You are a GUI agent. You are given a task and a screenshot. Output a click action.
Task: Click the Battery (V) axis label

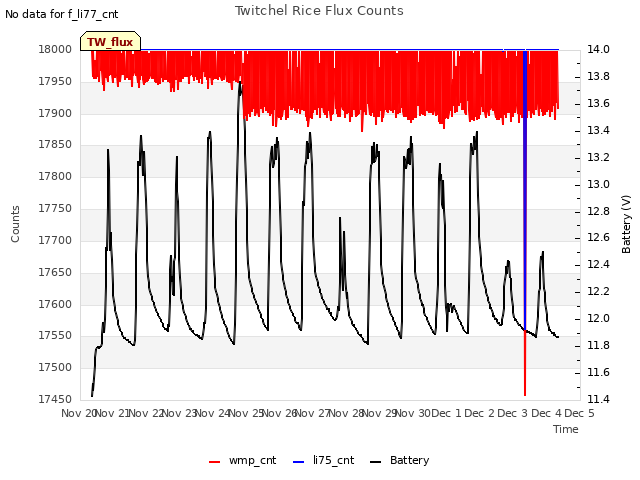coord(626,224)
